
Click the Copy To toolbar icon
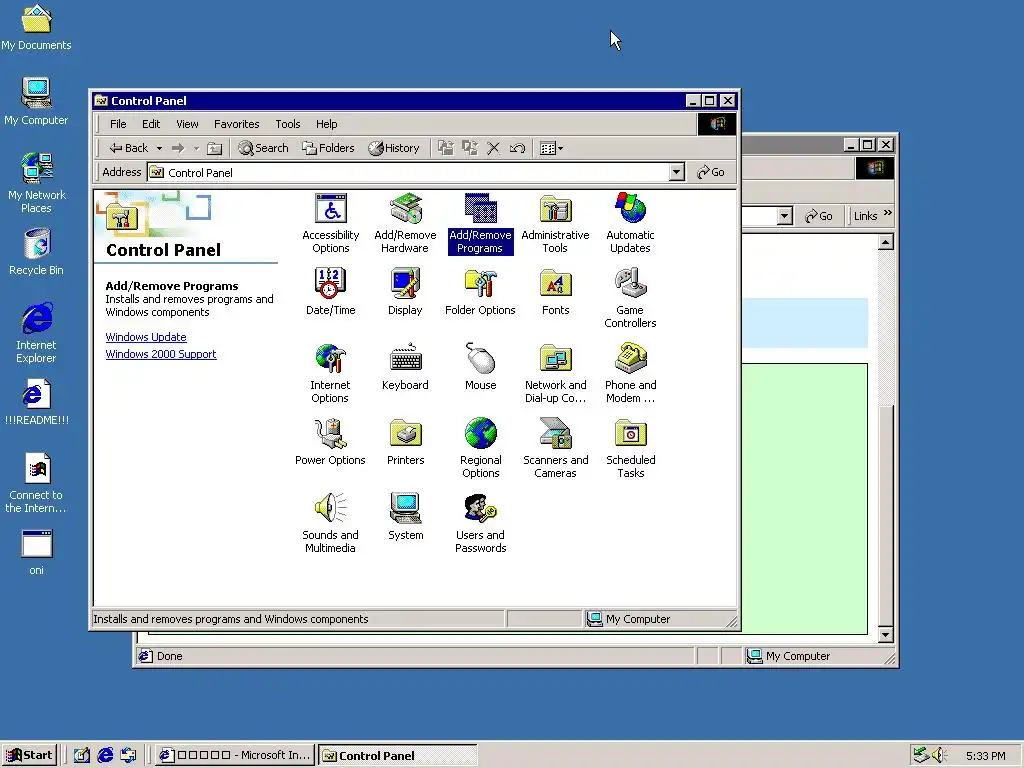click(470, 148)
